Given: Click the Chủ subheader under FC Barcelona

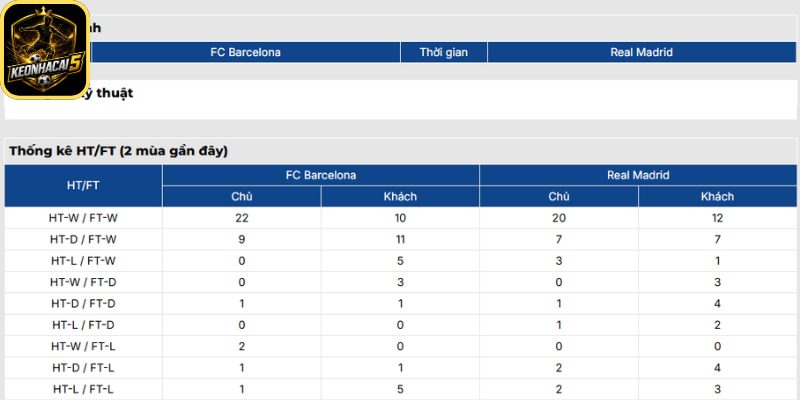Looking at the screenshot, I should tap(242, 196).
